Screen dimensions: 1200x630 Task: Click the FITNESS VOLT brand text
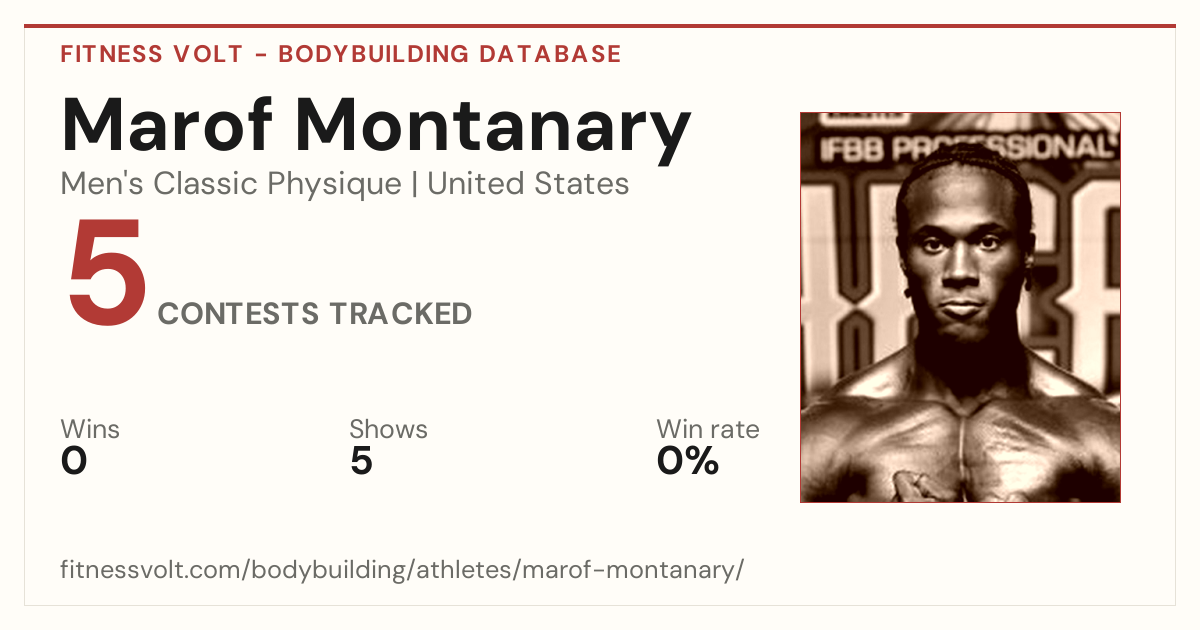pos(151,54)
